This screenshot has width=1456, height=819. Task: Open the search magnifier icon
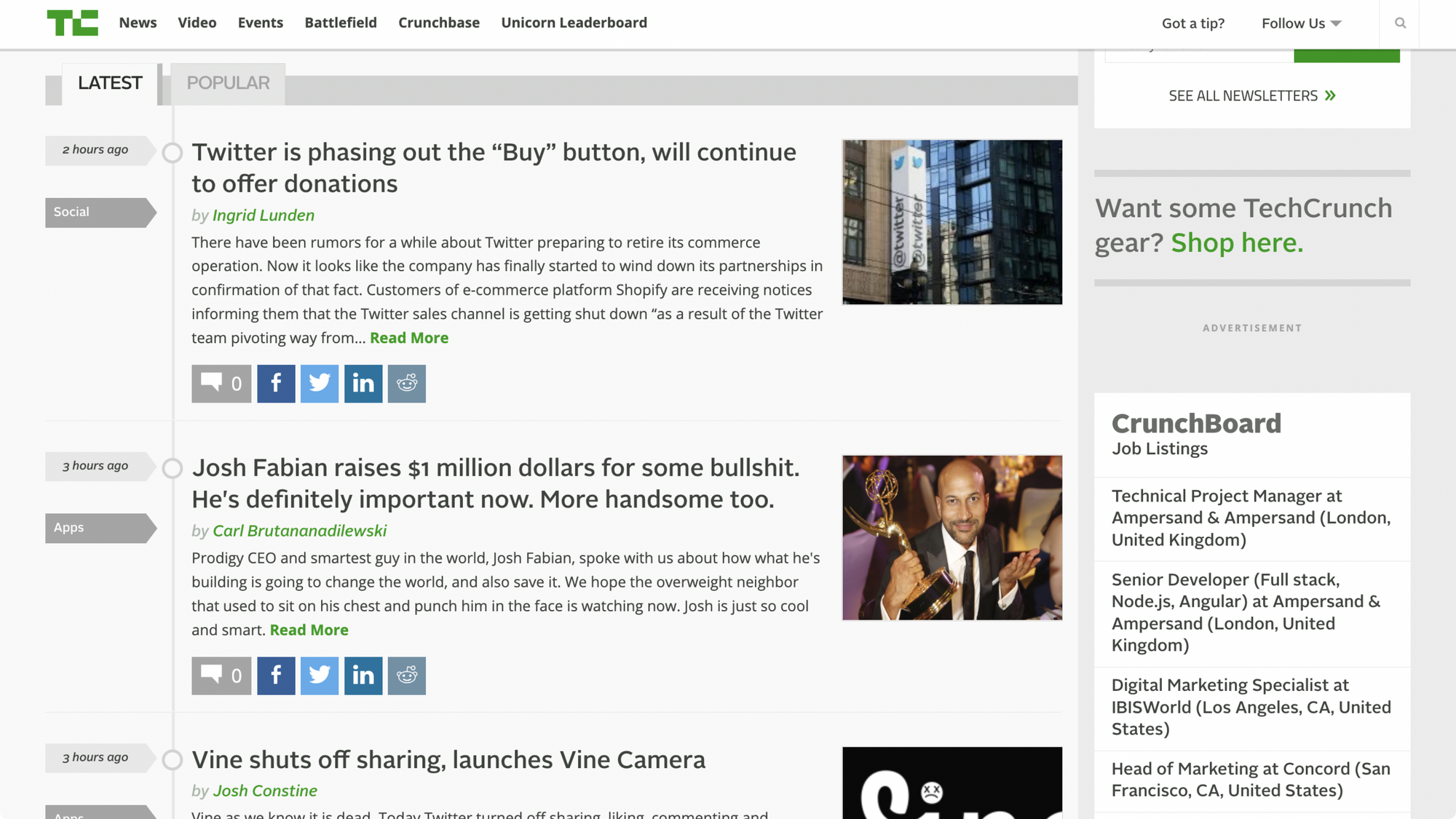click(1399, 23)
